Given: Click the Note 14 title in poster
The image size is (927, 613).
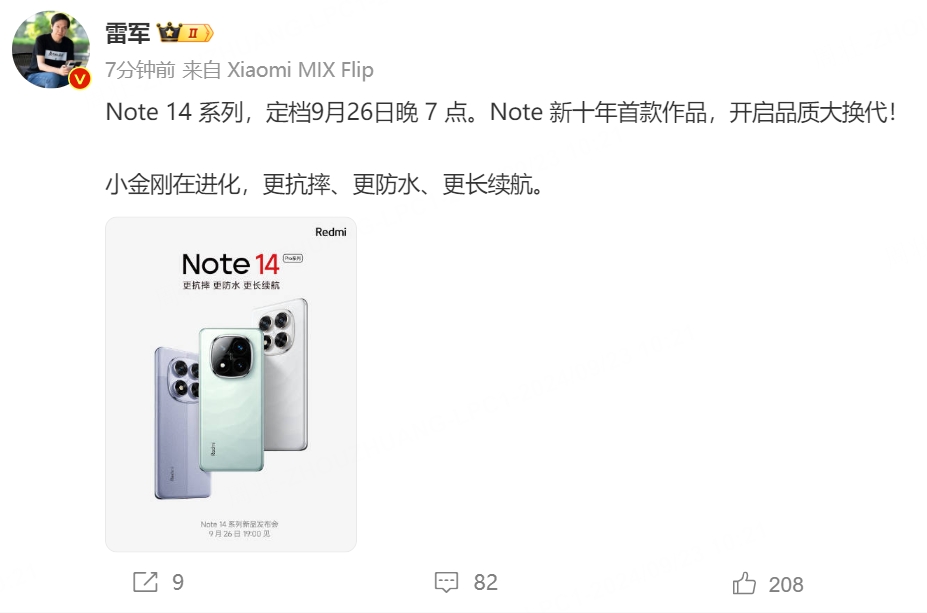Looking at the screenshot, I should [x=231, y=264].
